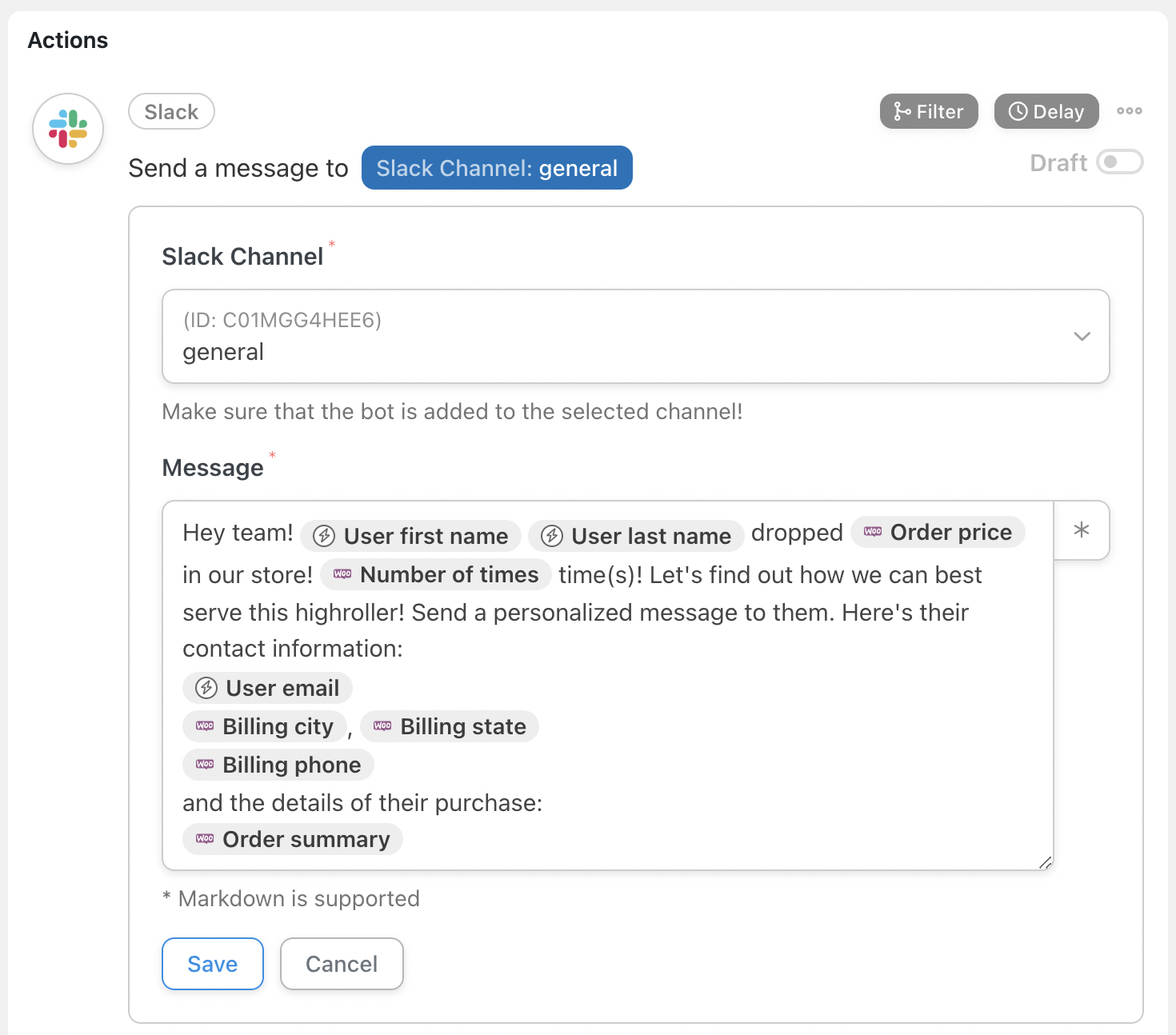
Task: Click the Slack app logo icon
Action: tap(68, 129)
